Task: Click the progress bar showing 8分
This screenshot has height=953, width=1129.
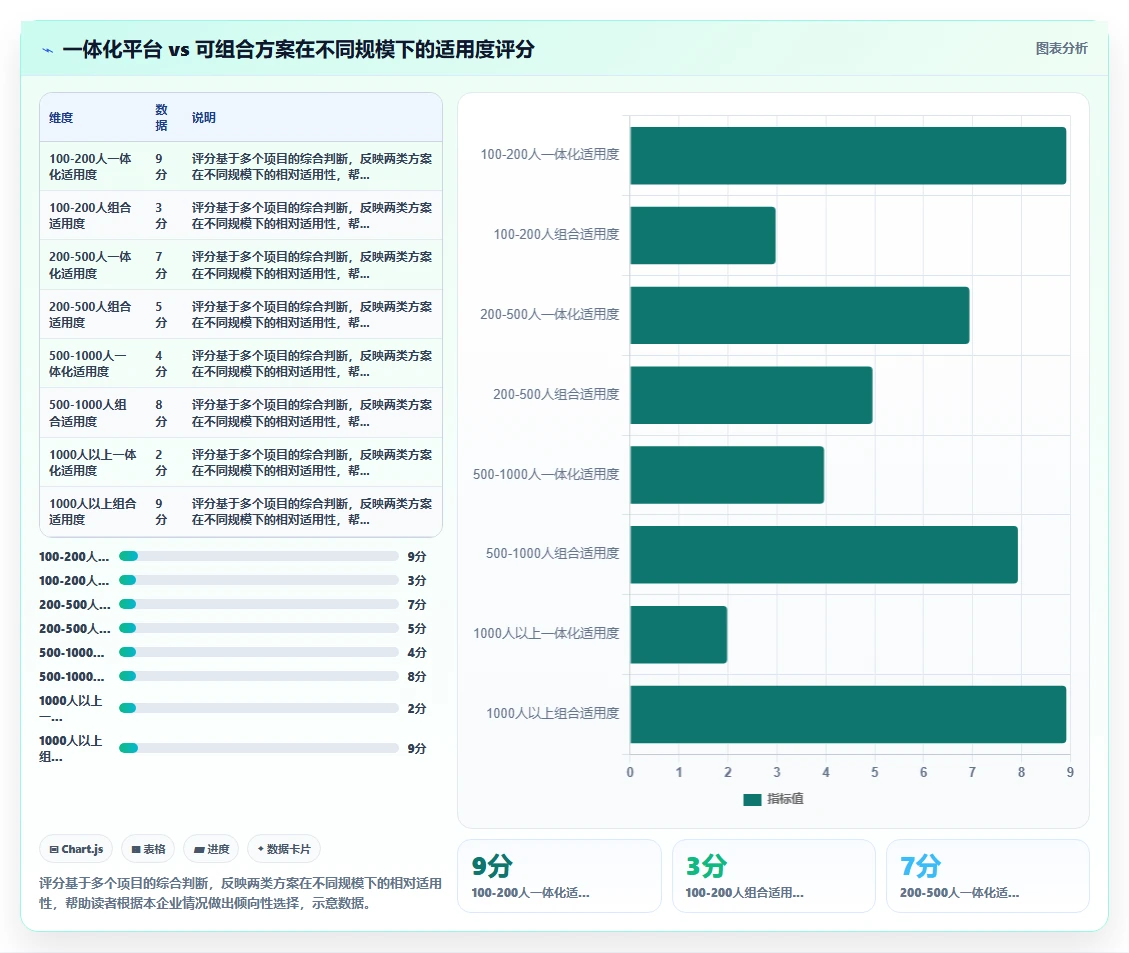Action: point(258,676)
